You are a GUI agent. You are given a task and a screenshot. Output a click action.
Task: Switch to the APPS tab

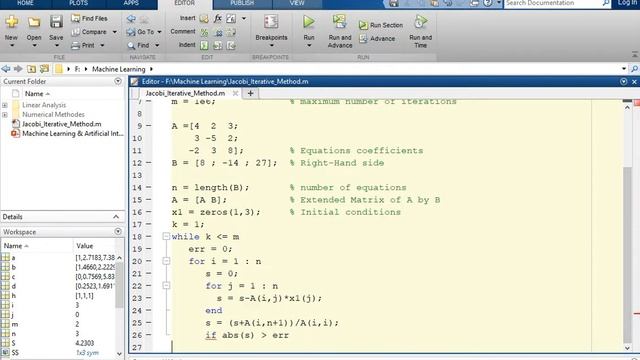tap(131, 3)
